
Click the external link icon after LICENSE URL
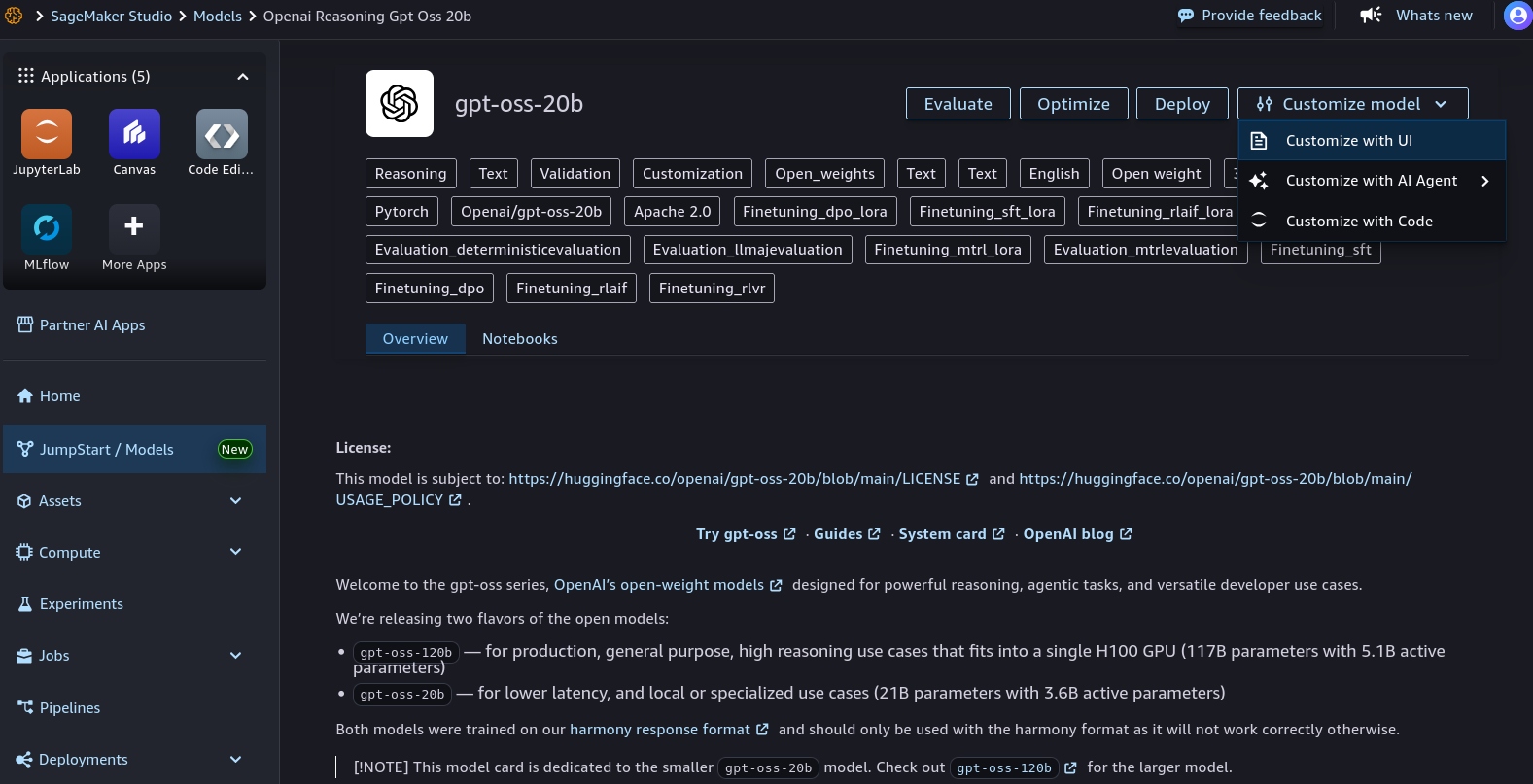[972, 479]
